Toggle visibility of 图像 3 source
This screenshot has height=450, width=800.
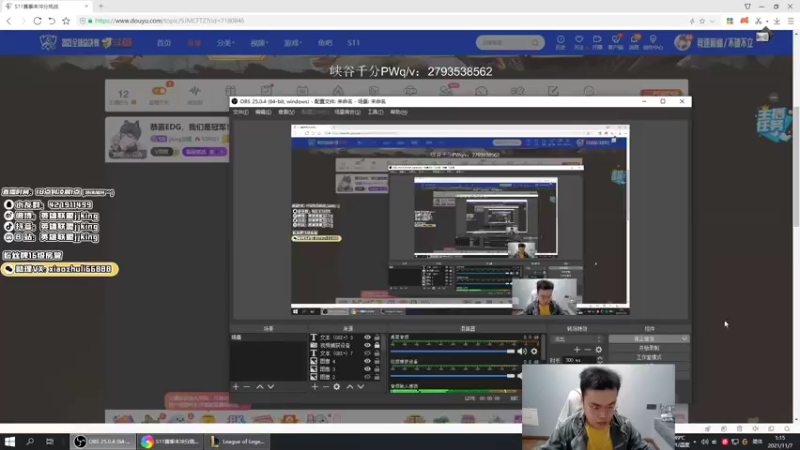pos(367,369)
